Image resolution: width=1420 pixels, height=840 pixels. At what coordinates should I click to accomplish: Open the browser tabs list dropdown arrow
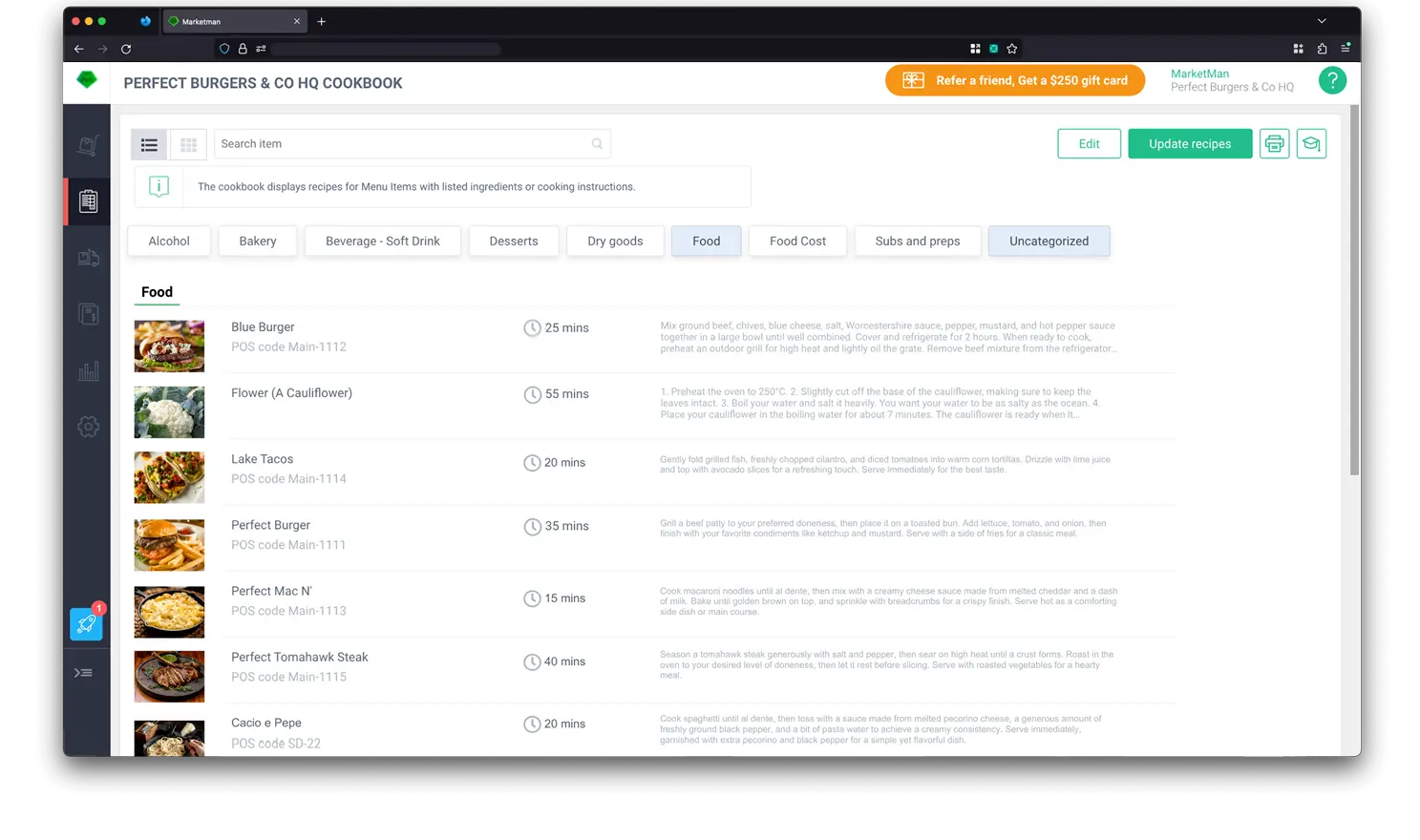click(1321, 21)
